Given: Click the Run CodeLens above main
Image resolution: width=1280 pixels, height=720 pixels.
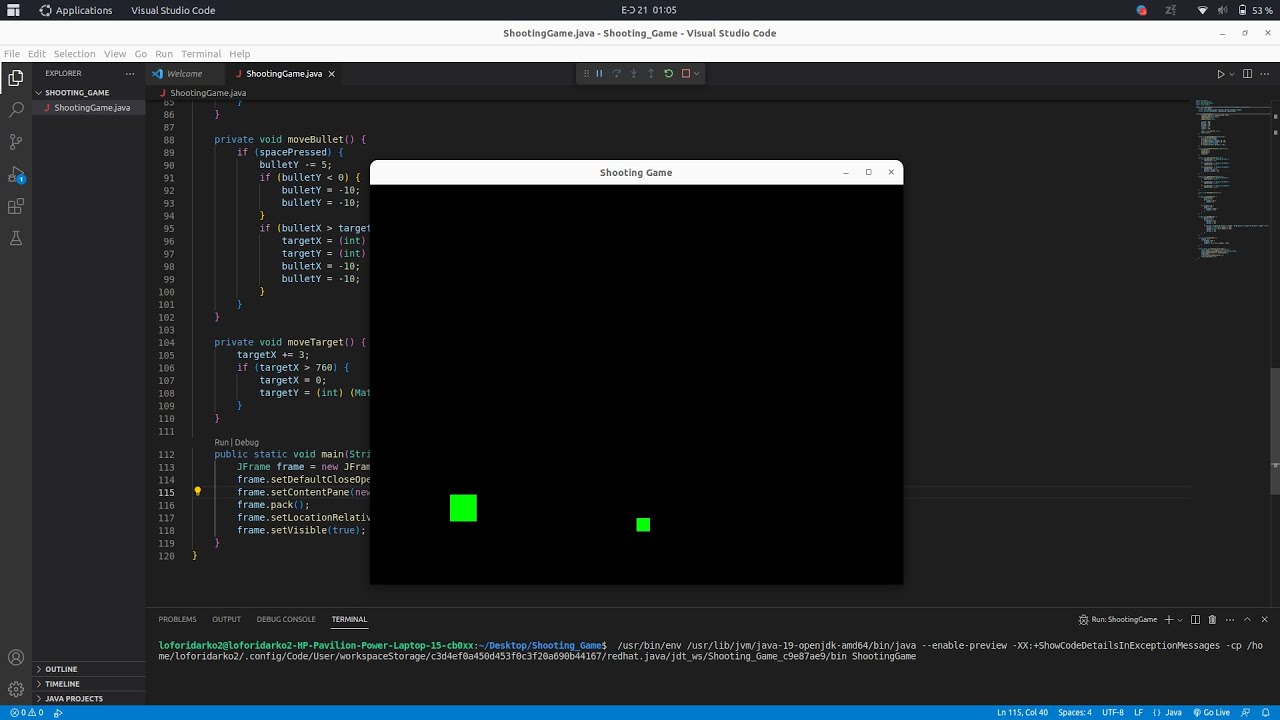Looking at the screenshot, I should [221, 443].
